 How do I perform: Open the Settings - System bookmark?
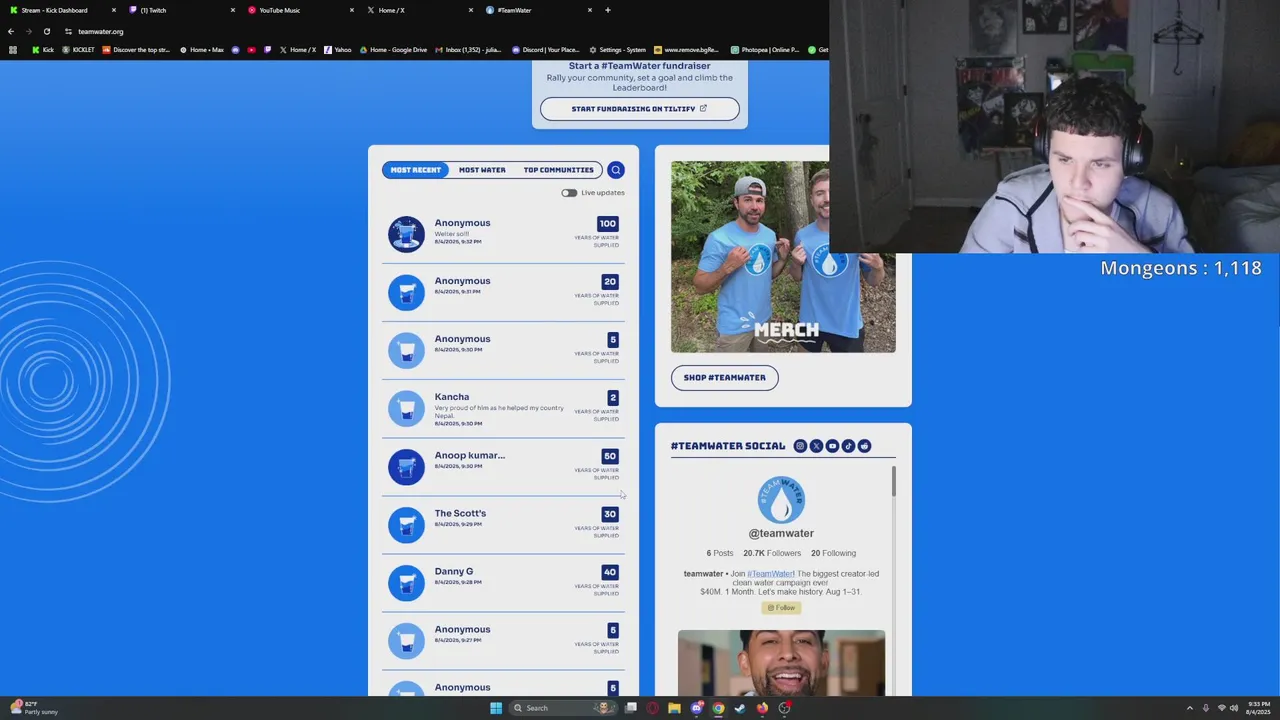pos(618,50)
